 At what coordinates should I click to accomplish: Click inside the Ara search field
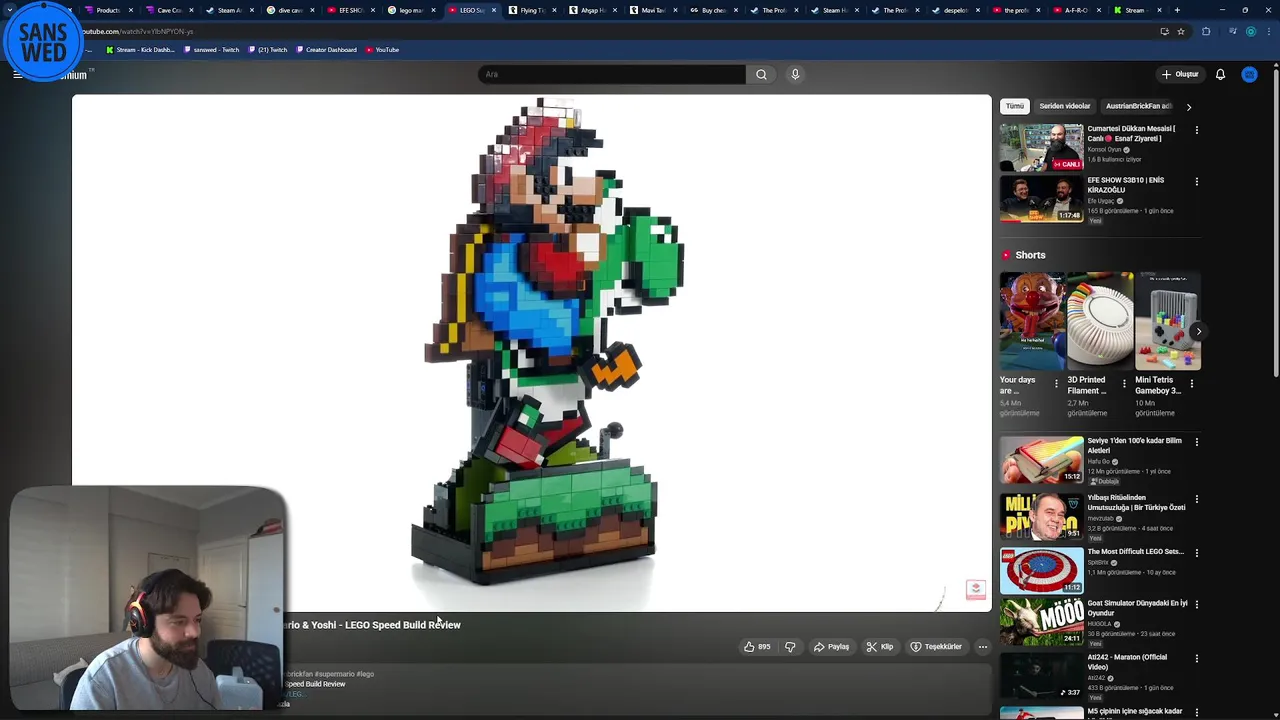click(612, 74)
